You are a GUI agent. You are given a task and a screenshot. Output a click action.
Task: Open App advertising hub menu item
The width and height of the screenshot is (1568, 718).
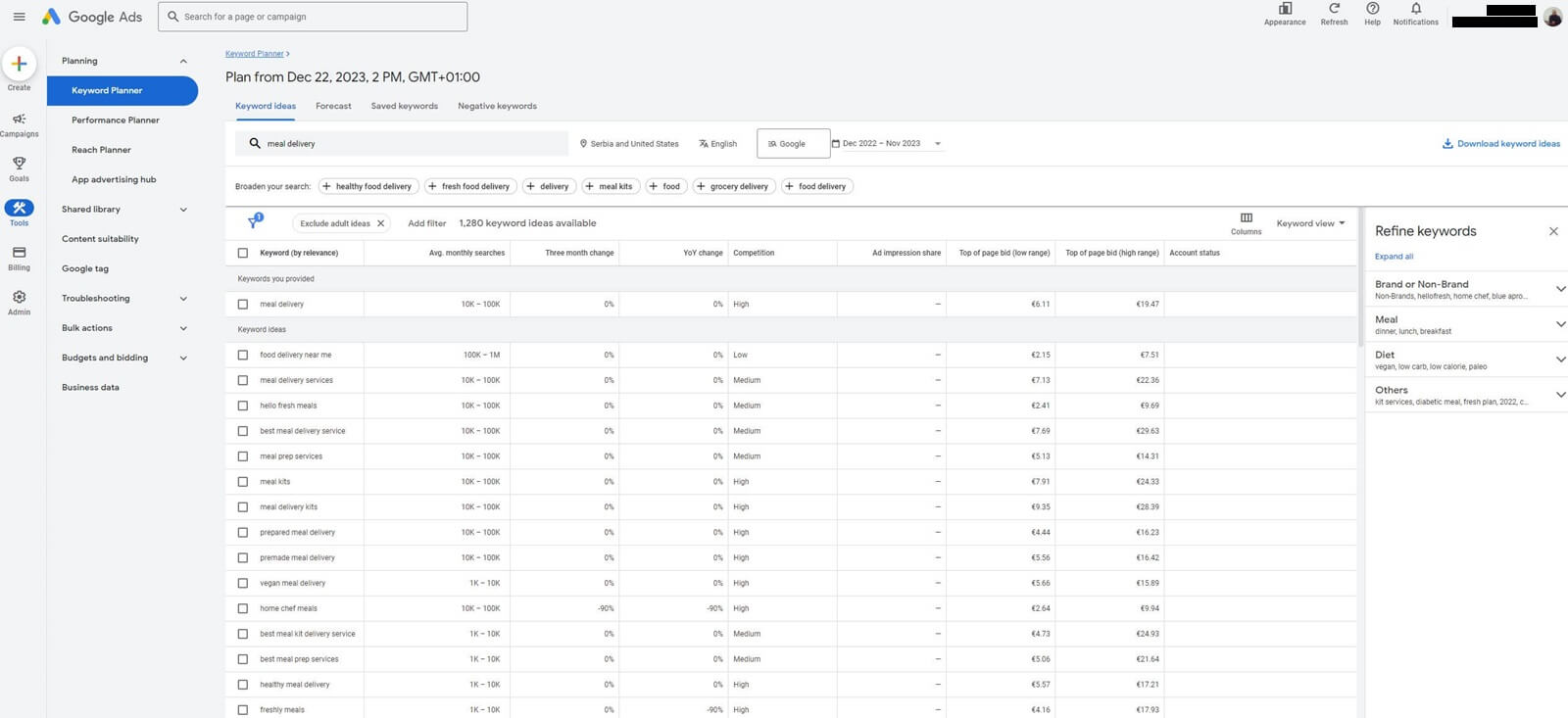pos(114,180)
